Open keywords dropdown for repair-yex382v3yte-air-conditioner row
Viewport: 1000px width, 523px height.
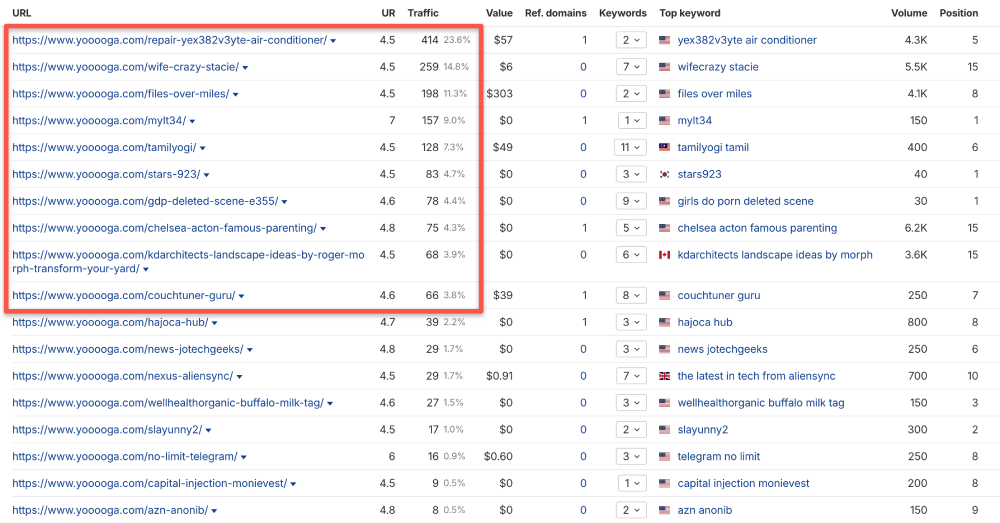coord(631,40)
